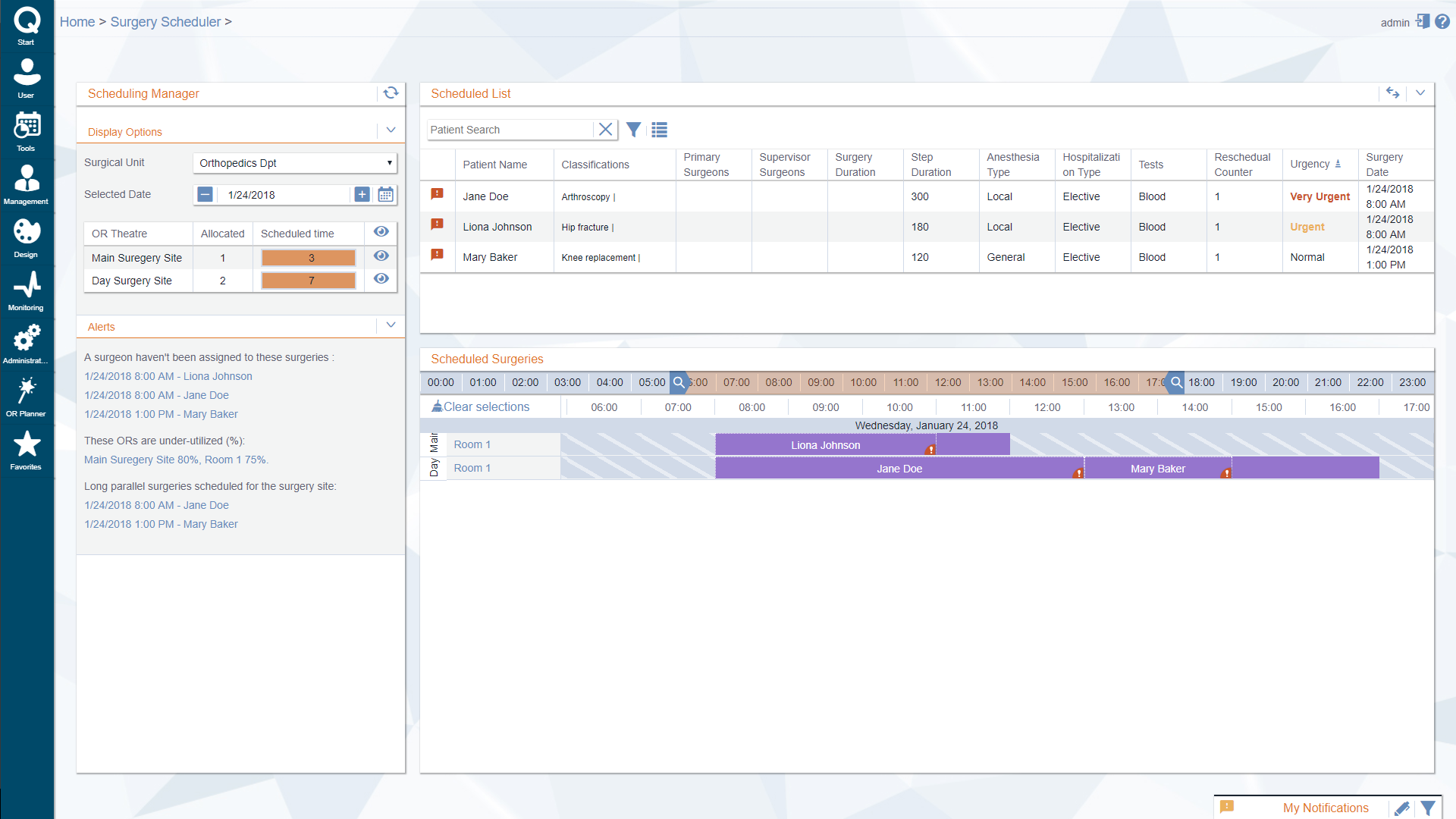
Task: Open the User sidebar menu
Action: click(27, 79)
